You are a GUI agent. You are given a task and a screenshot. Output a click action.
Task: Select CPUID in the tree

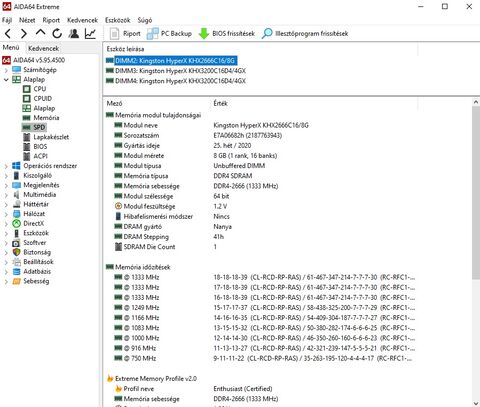(42, 99)
